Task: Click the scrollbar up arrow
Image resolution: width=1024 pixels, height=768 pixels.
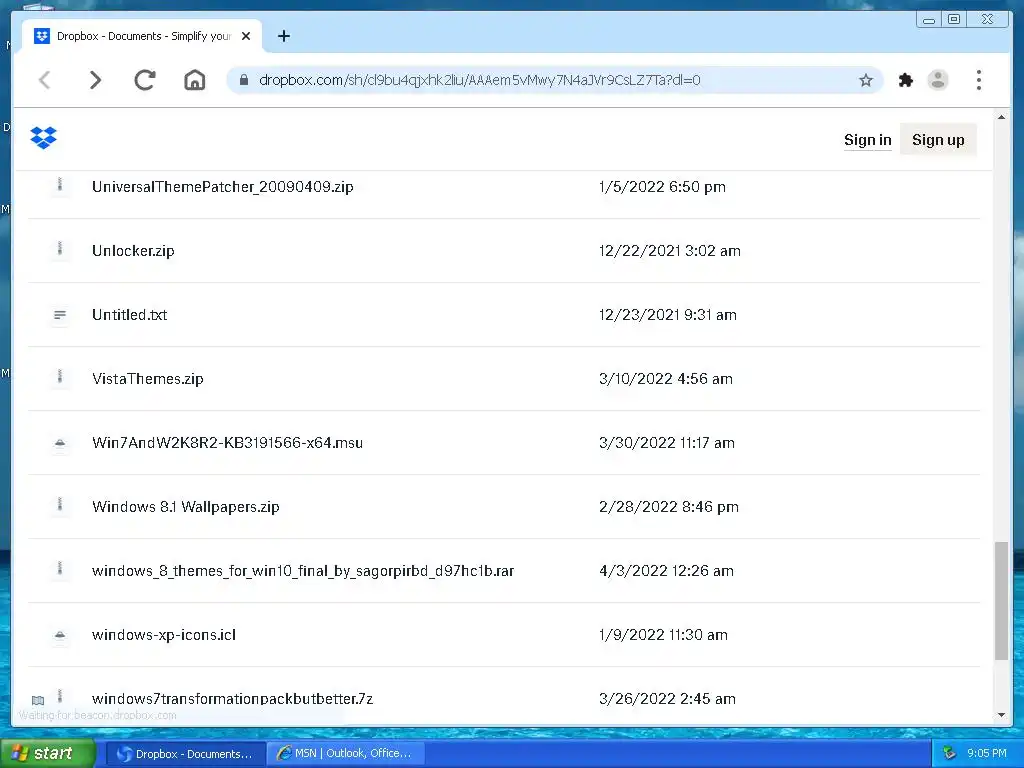Action: click(x=1001, y=117)
